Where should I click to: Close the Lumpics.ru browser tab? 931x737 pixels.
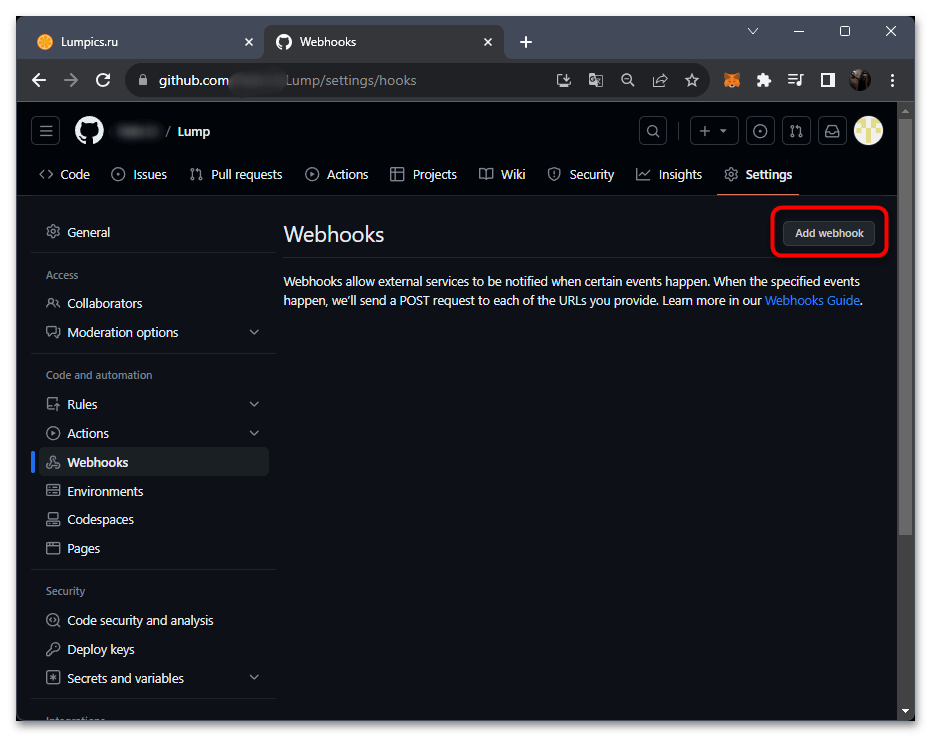(x=249, y=42)
